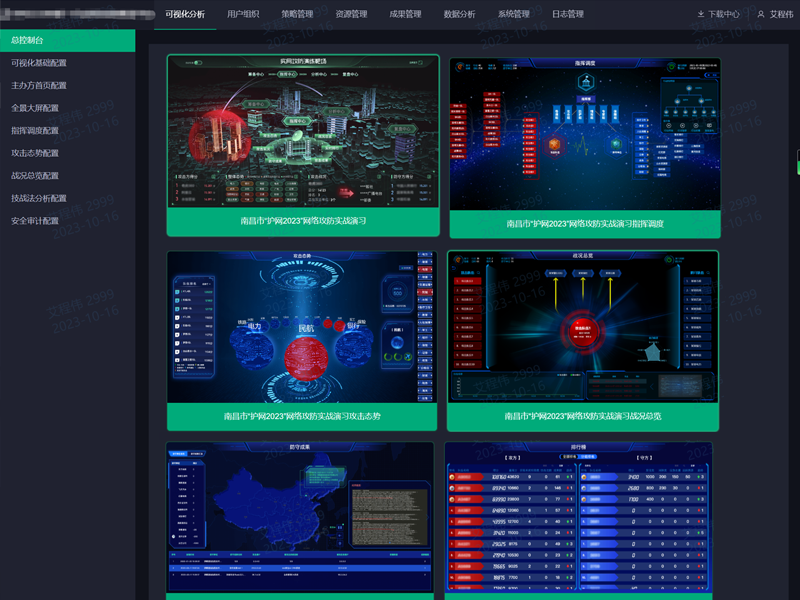Select the 攻击态势 dashboard thumbnail

click(302, 327)
